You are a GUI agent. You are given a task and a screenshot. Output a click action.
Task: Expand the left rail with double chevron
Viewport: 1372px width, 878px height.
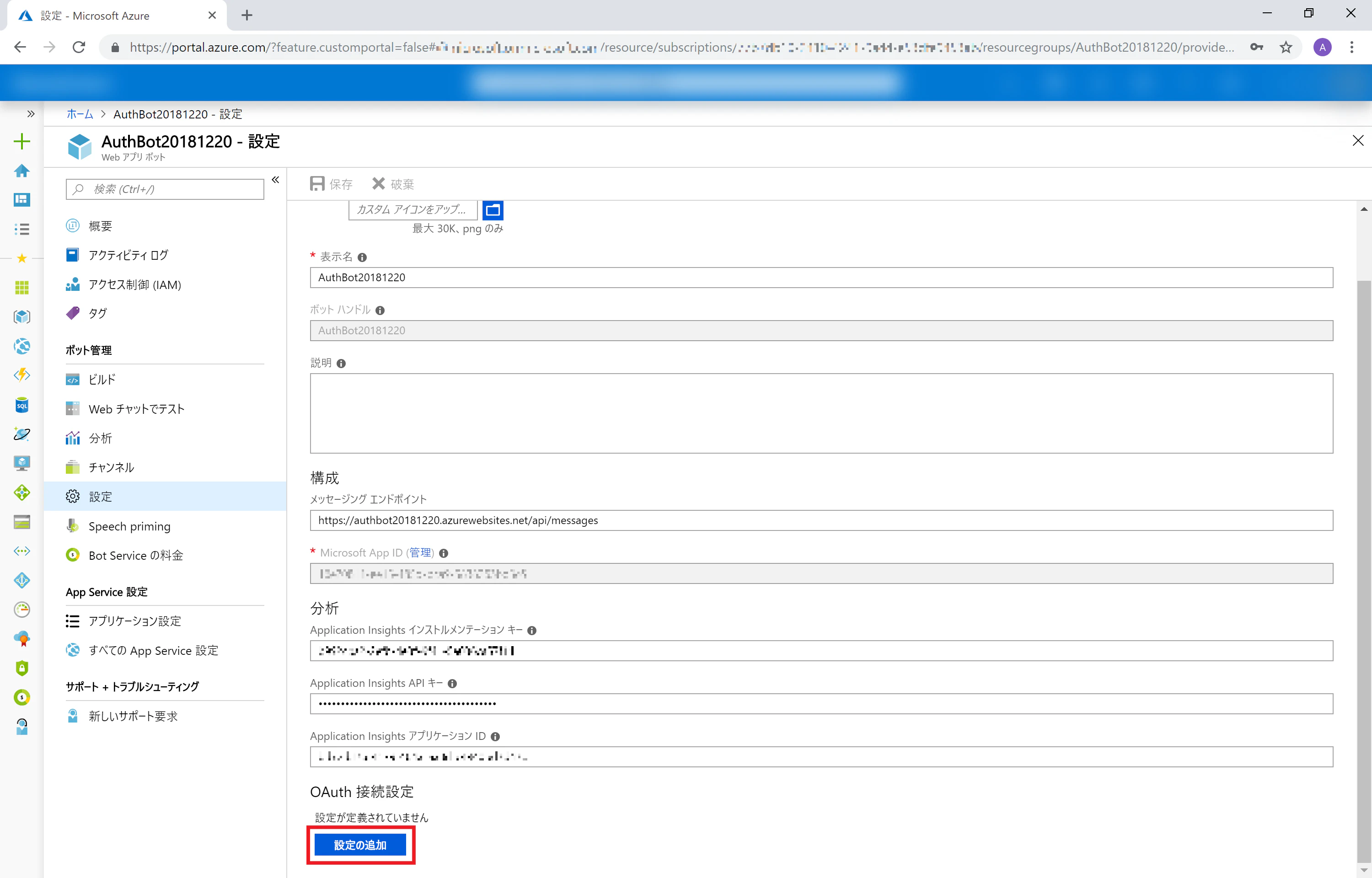(31, 114)
